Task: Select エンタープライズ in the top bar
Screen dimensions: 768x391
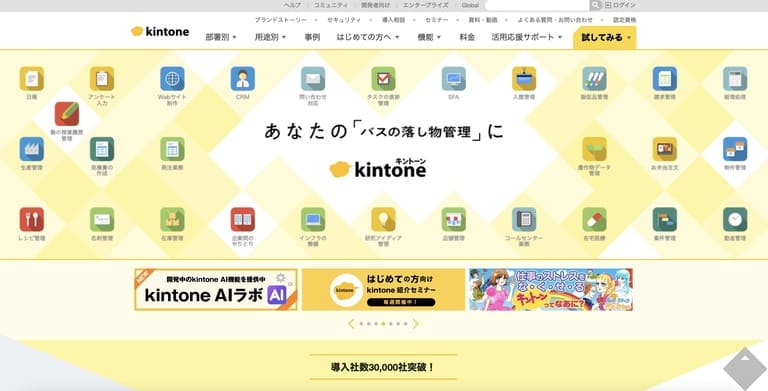Action: pos(425,5)
